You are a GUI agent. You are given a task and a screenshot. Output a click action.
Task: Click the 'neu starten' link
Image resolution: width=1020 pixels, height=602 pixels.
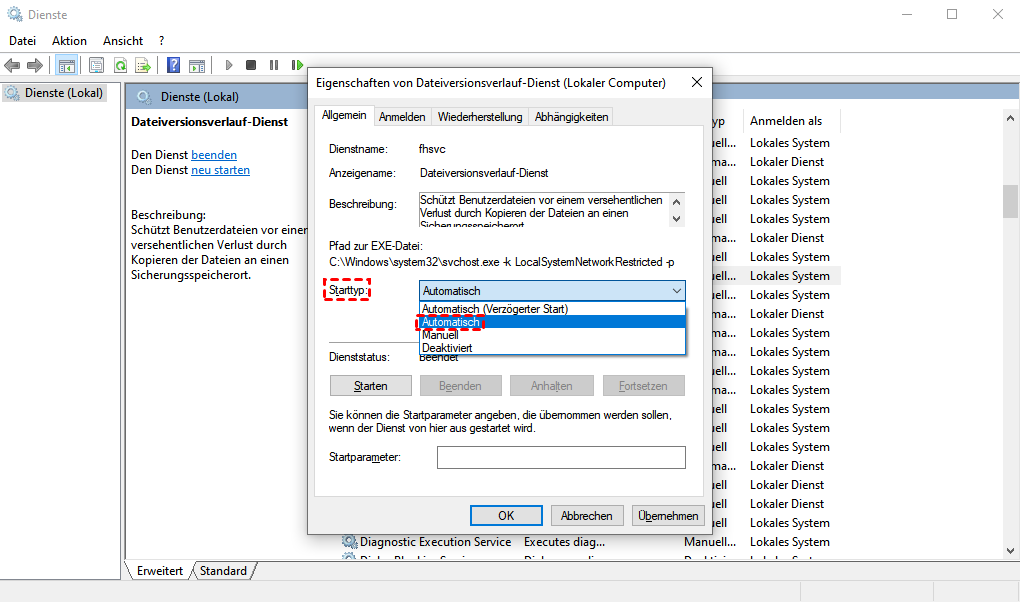pos(220,170)
